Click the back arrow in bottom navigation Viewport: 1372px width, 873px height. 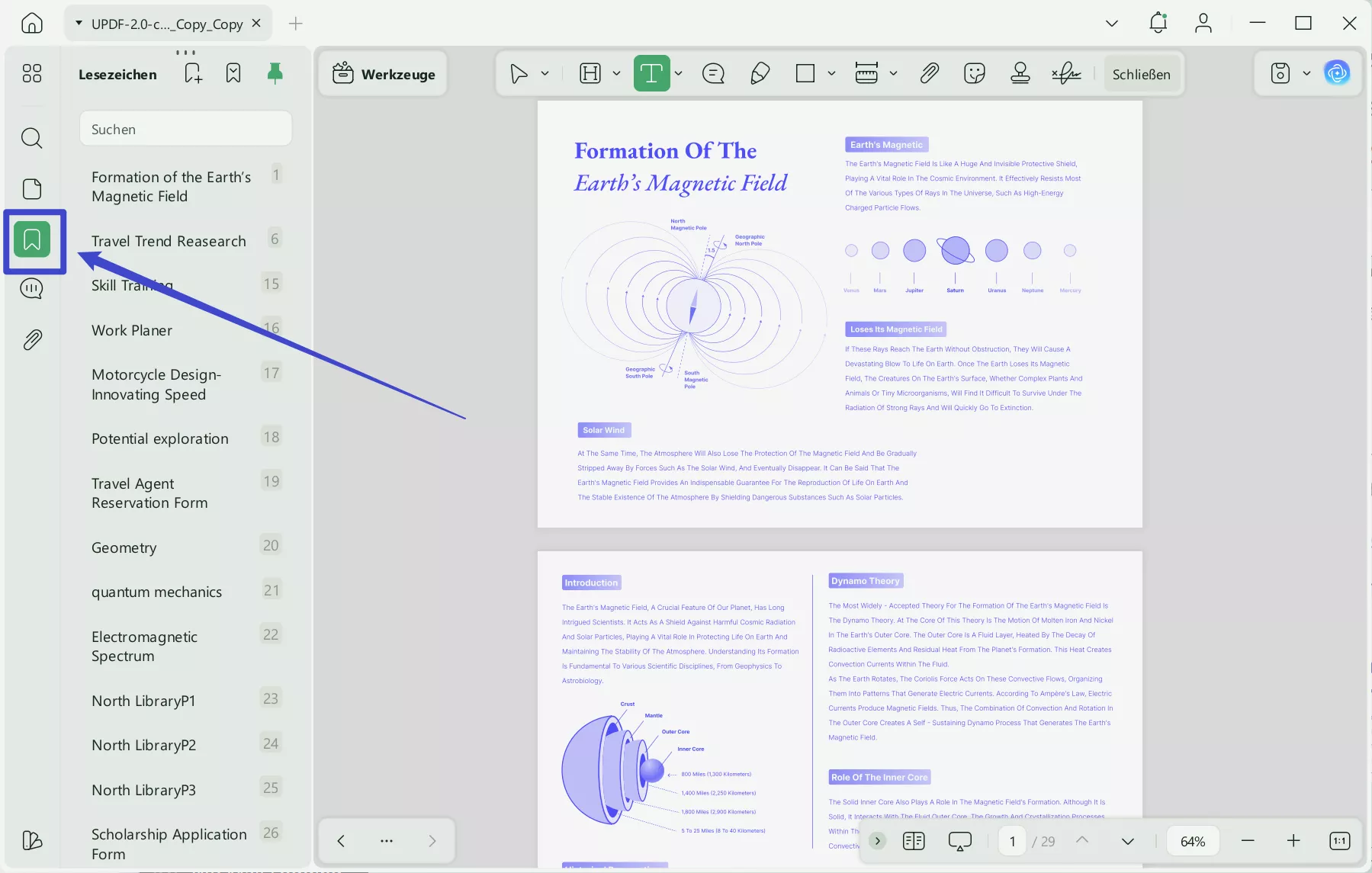pos(341,841)
